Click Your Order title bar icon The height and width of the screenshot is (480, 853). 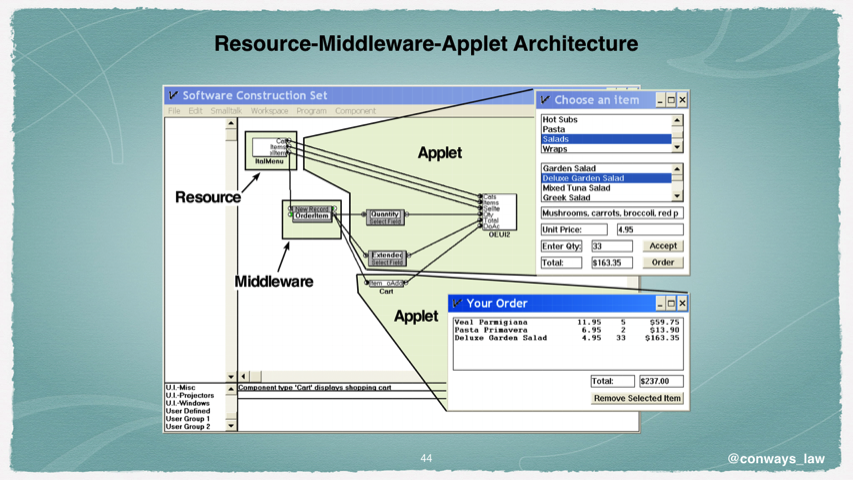coord(457,303)
